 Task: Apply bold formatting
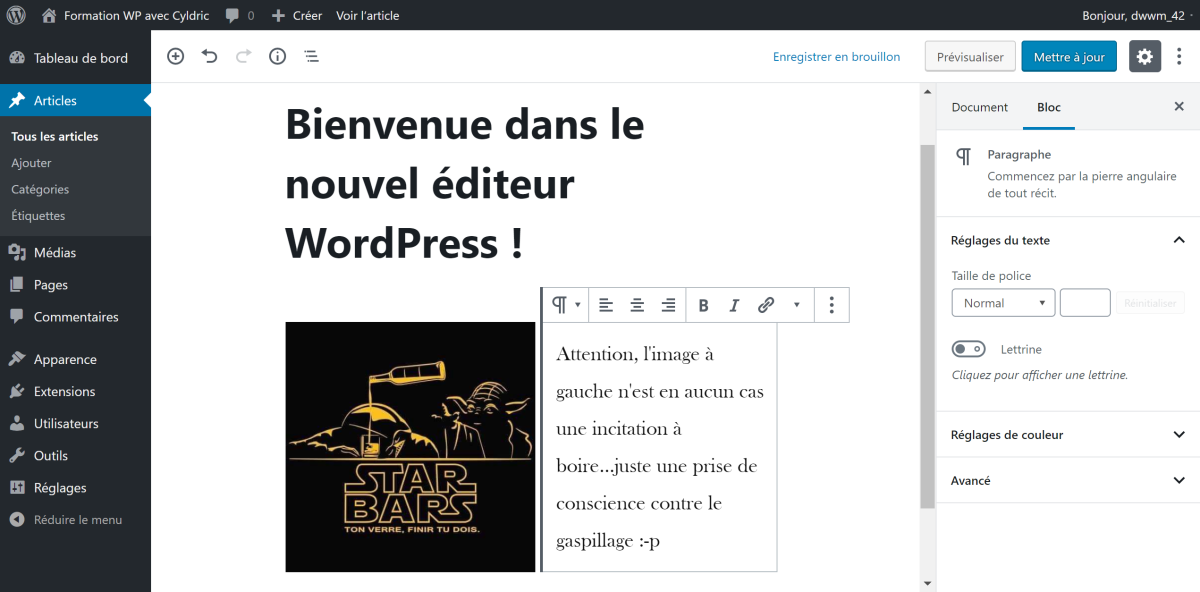coord(703,305)
